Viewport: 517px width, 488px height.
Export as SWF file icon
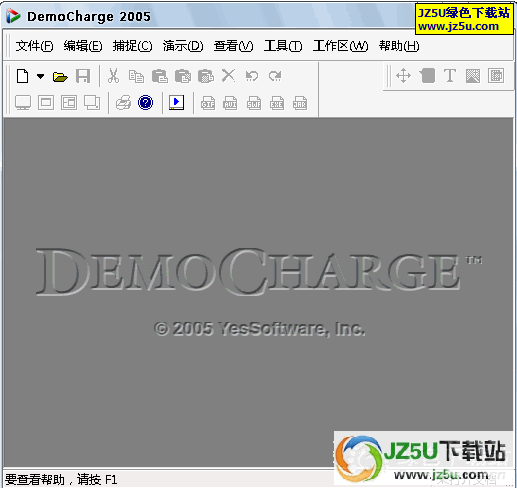pos(254,103)
